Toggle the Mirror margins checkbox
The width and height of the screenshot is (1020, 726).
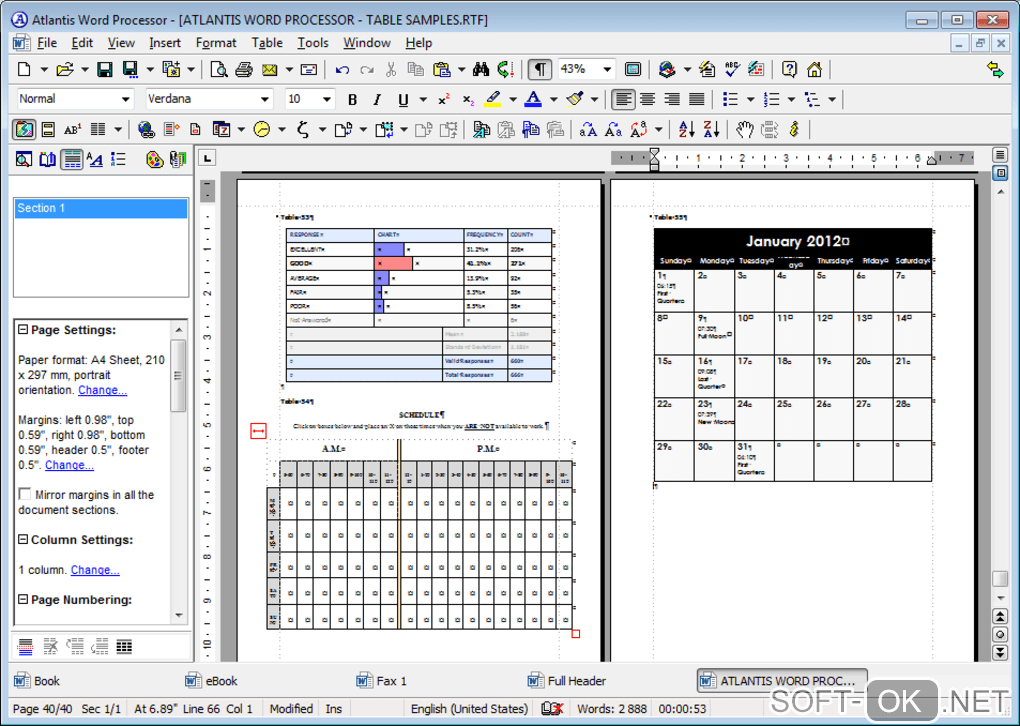pyautogui.click(x=25, y=494)
